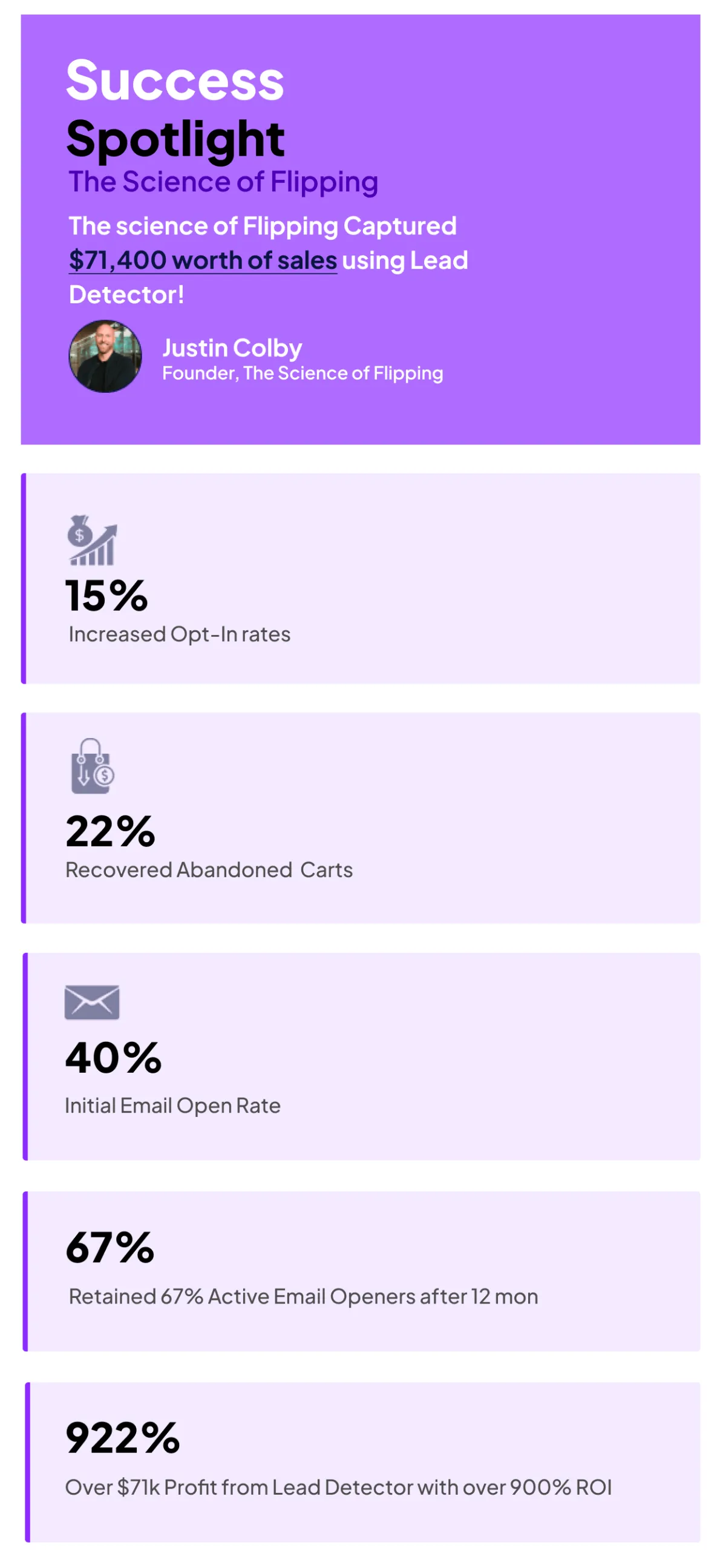Click the envelope email icon
Viewport: 726px width, 1568px height.
click(x=92, y=1003)
